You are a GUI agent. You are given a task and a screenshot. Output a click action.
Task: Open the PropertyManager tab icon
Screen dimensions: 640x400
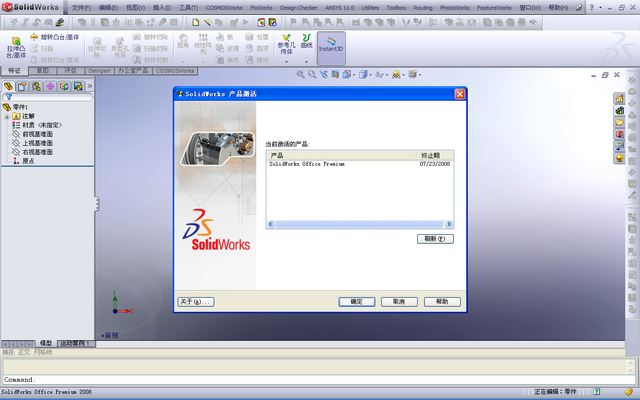click(x=22, y=86)
